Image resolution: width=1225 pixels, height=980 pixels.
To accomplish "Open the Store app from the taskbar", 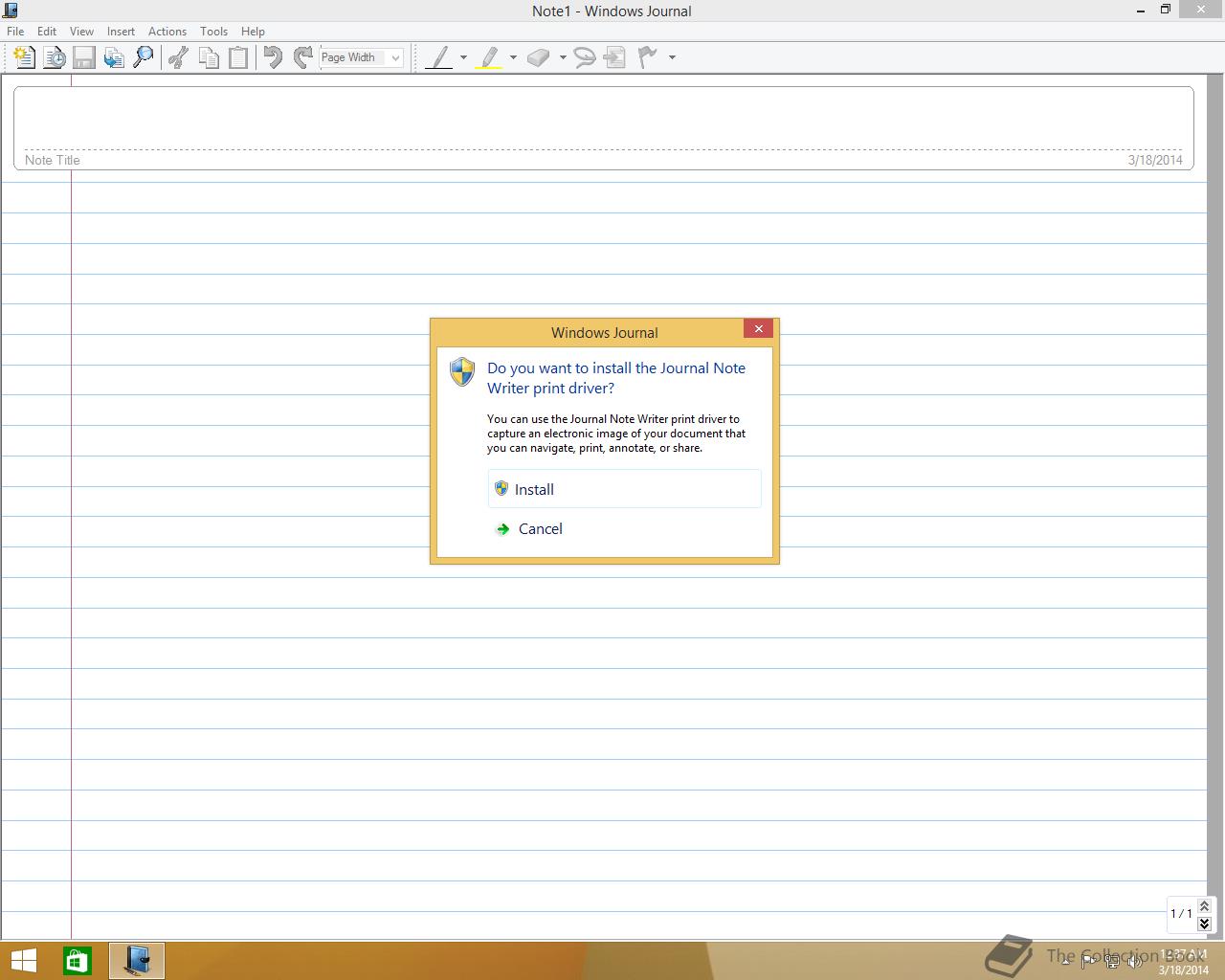I will tap(78, 961).
